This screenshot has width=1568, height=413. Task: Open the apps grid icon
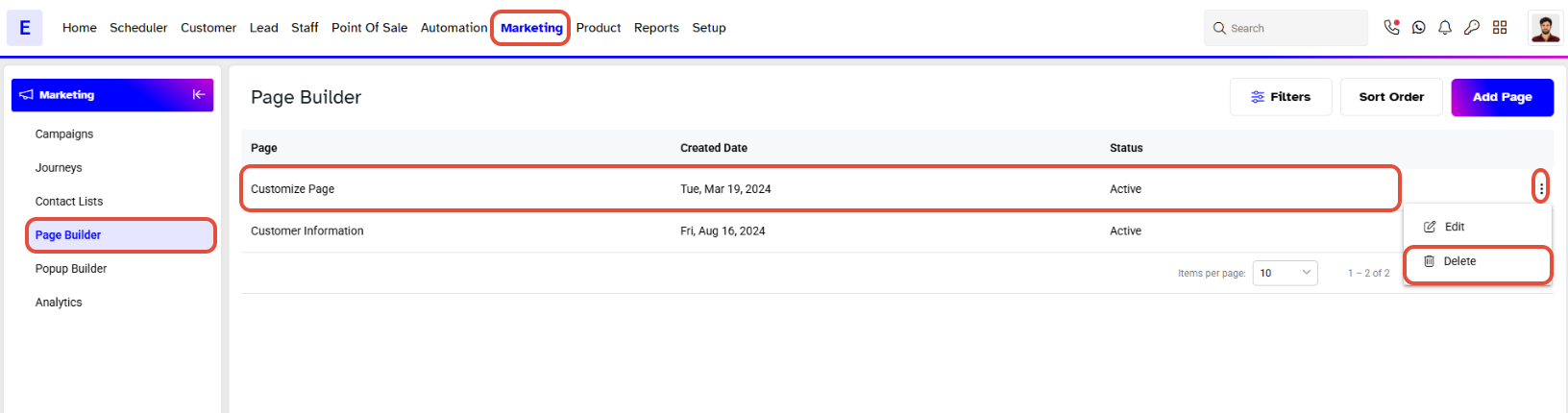1500,28
